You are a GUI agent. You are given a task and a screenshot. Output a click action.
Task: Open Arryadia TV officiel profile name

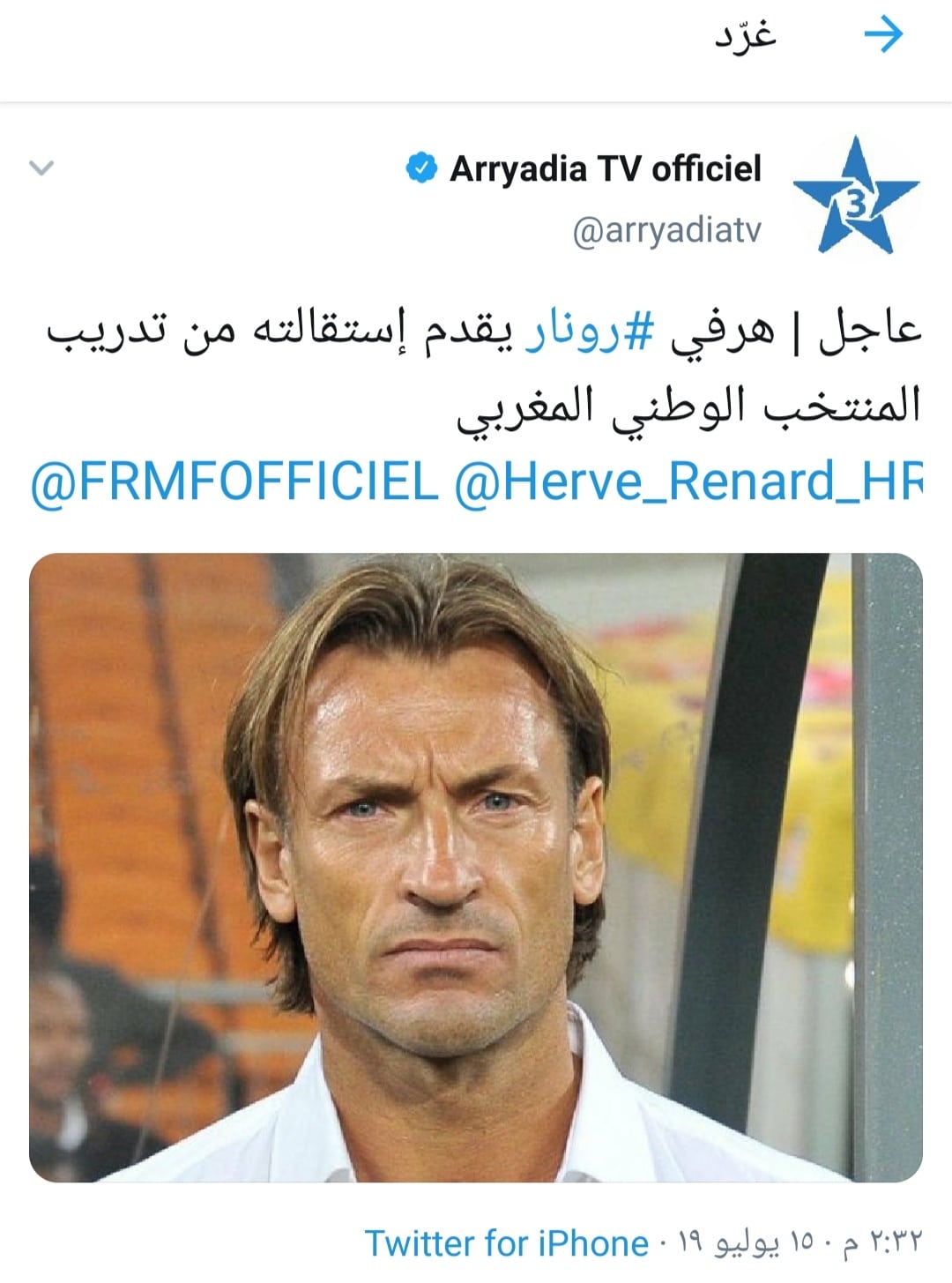[x=606, y=168]
